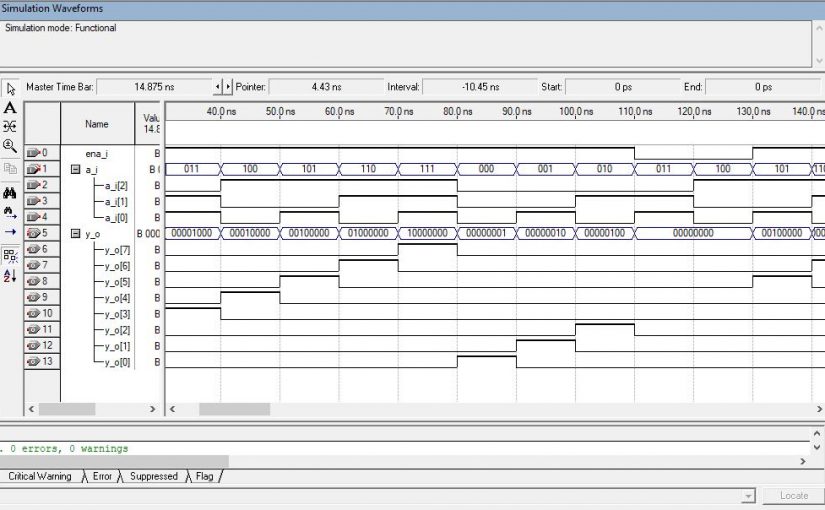Click the blue right-arrow tool icon
The width and height of the screenshot is (825, 510).
pos(10,232)
